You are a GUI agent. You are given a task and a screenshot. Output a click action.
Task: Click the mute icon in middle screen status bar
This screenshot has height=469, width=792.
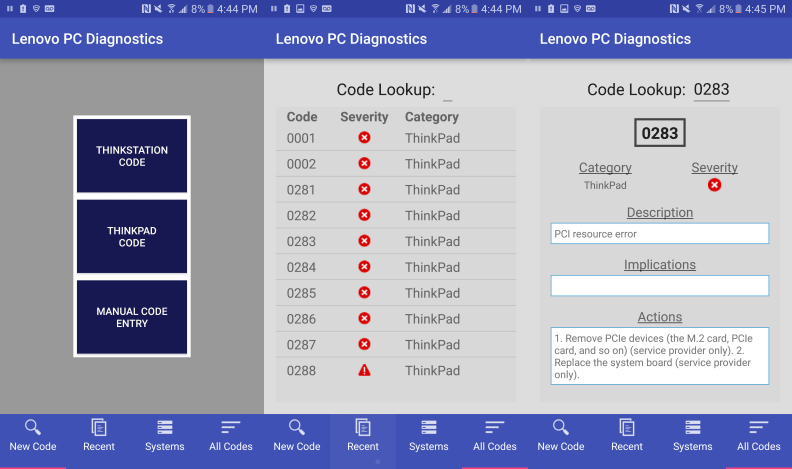pos(422,9)
